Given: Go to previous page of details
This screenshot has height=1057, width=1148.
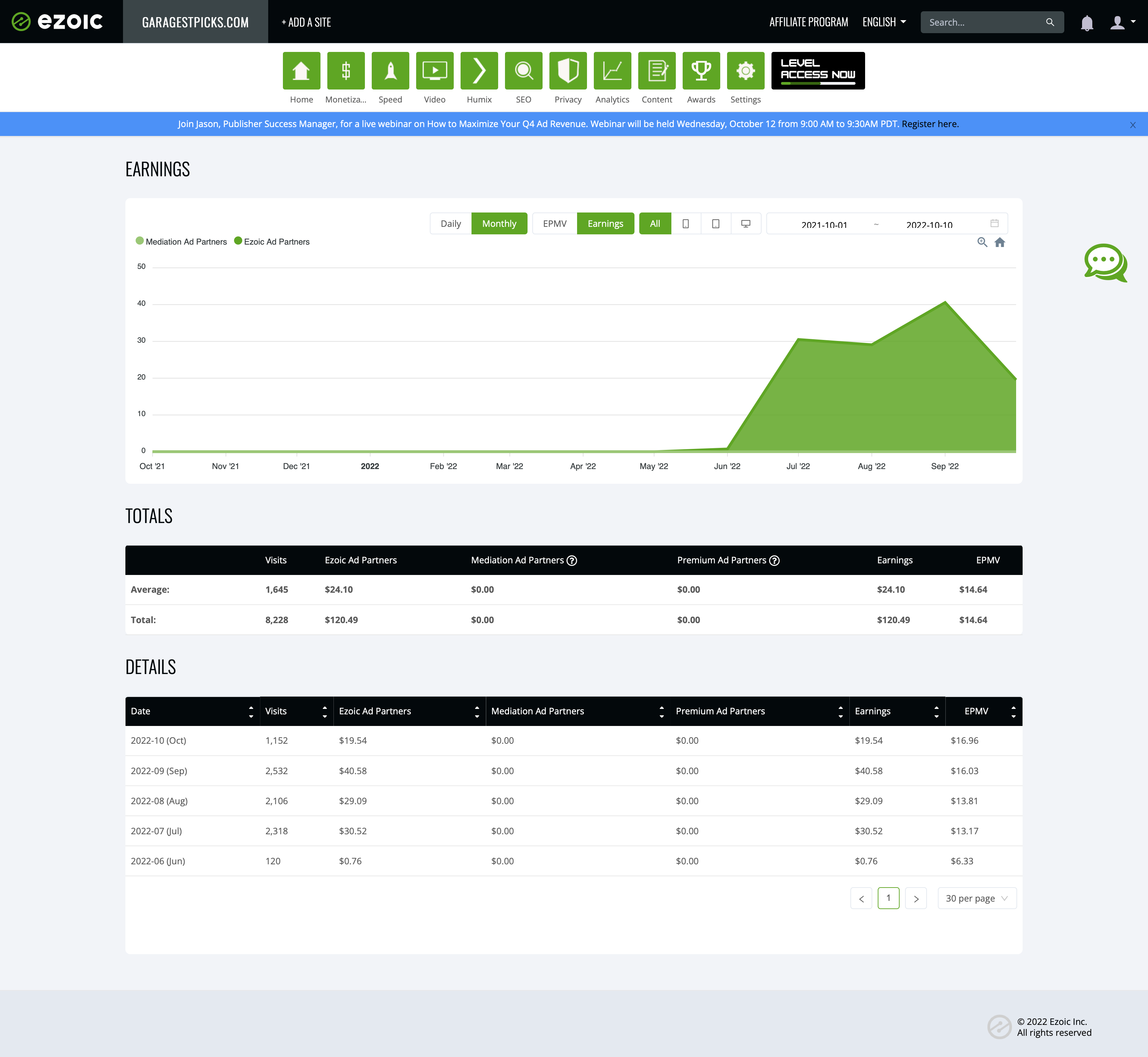Looking at the screenshot, I should pos(861,898).
